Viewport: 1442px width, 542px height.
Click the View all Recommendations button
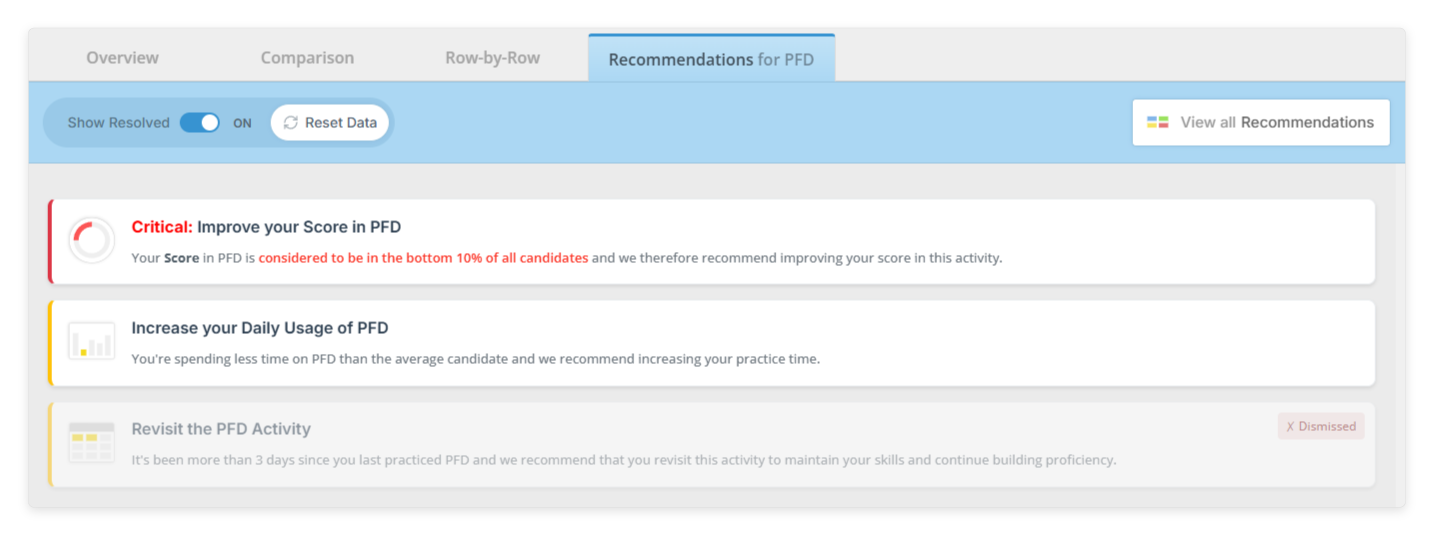(x=1261, y=122)
